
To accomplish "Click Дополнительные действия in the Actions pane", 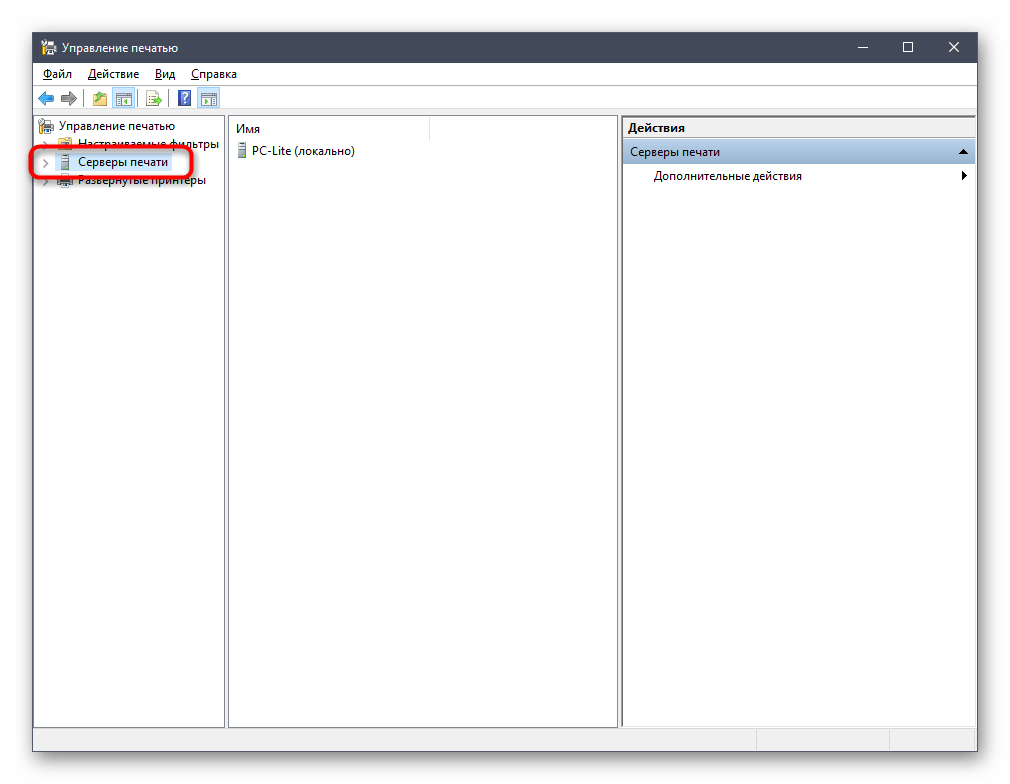I will (727, 176).
